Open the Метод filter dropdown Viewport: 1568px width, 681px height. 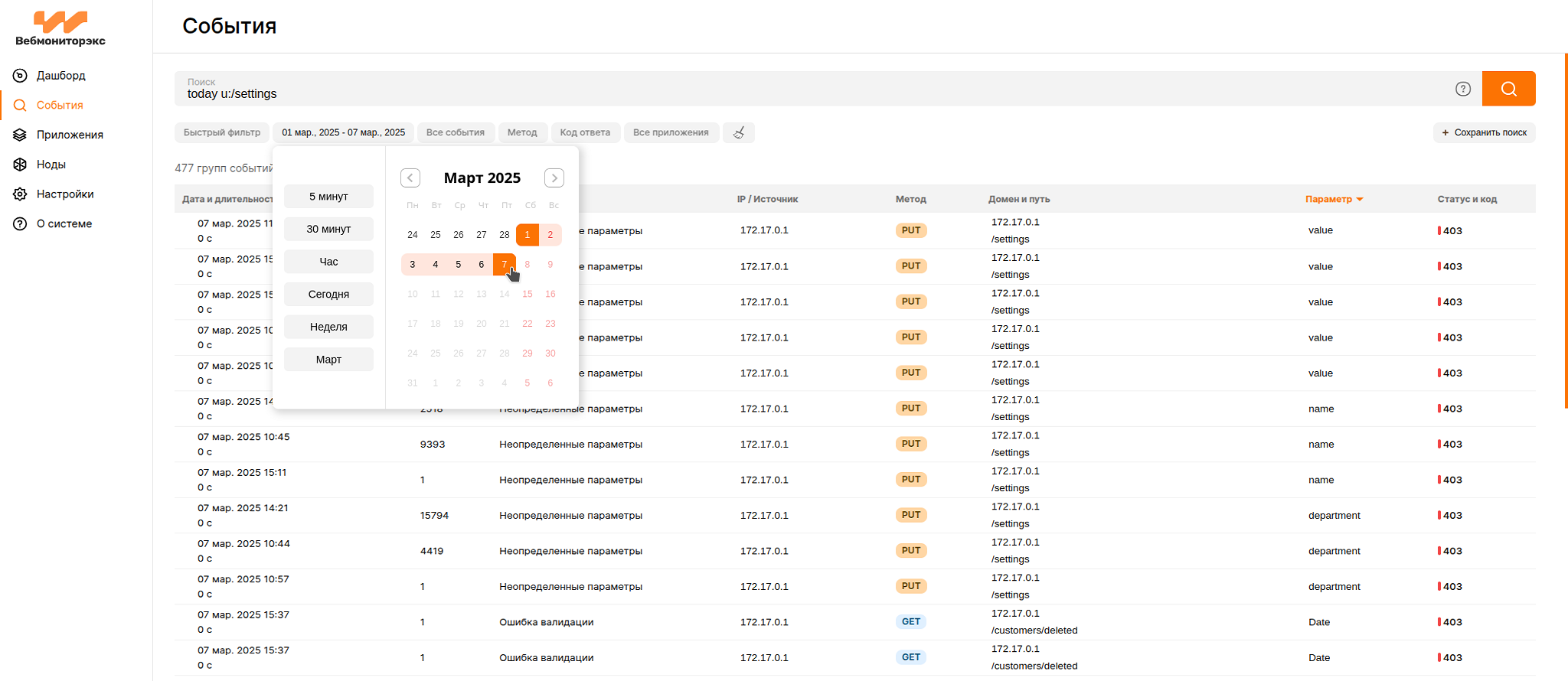click(522, 132)
